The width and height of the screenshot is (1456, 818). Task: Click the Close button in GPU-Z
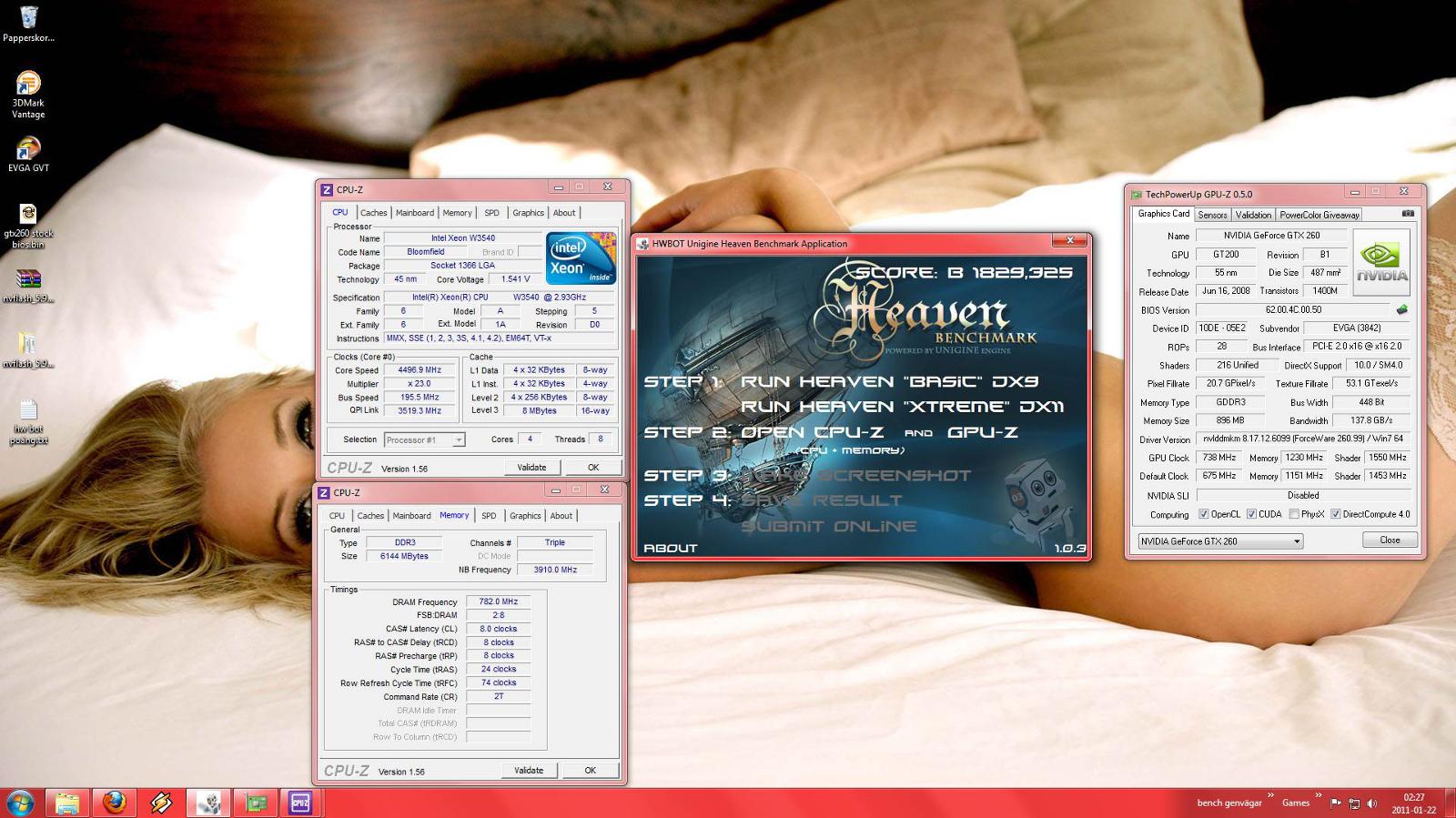tap(1390, 540)
